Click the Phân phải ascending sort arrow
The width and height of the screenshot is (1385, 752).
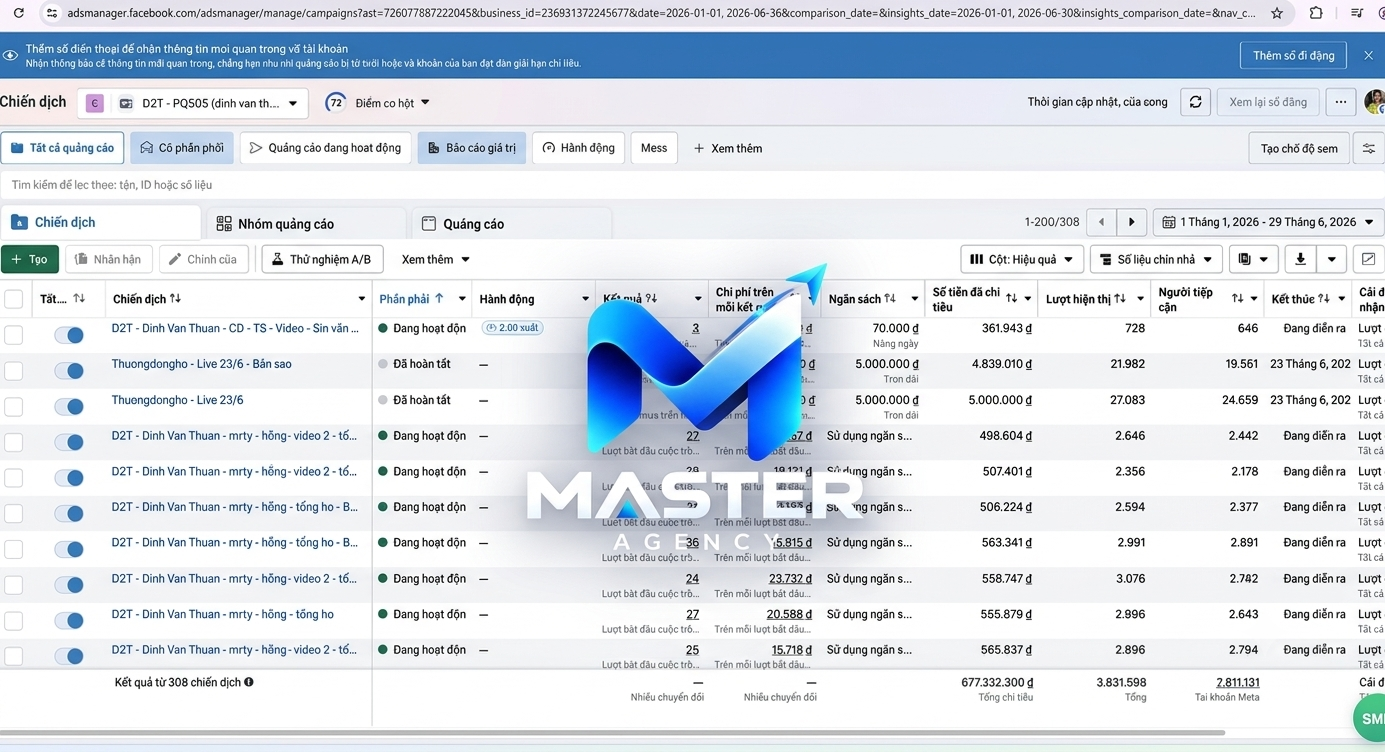(x=438, y=299)
